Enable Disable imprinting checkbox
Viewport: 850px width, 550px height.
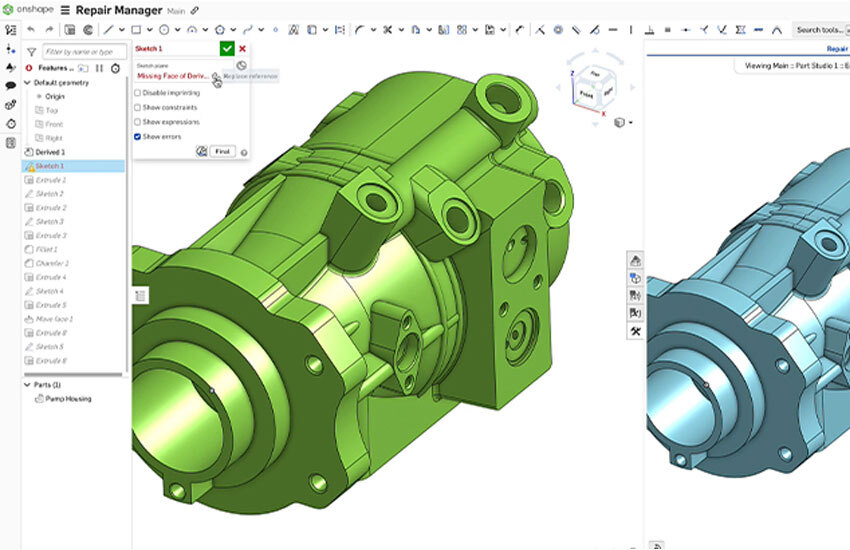[138, 93]
